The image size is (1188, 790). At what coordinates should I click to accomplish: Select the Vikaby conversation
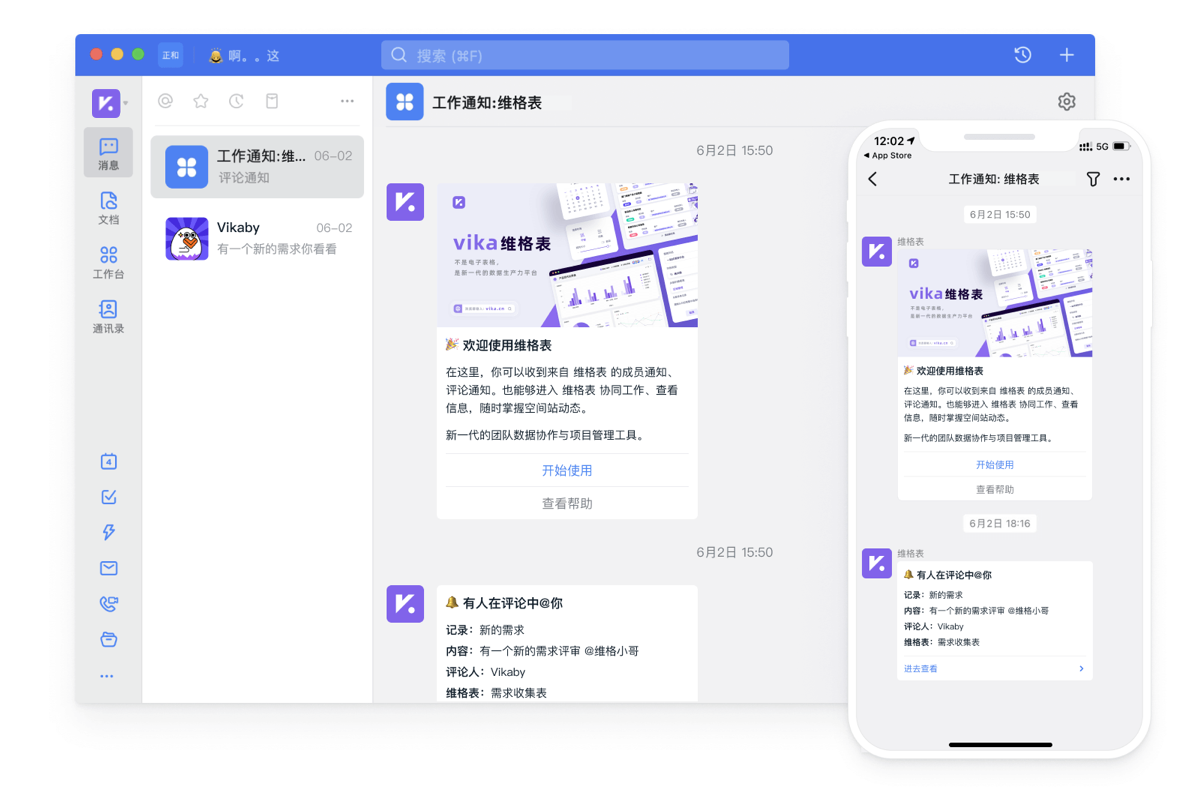point(257,238)
